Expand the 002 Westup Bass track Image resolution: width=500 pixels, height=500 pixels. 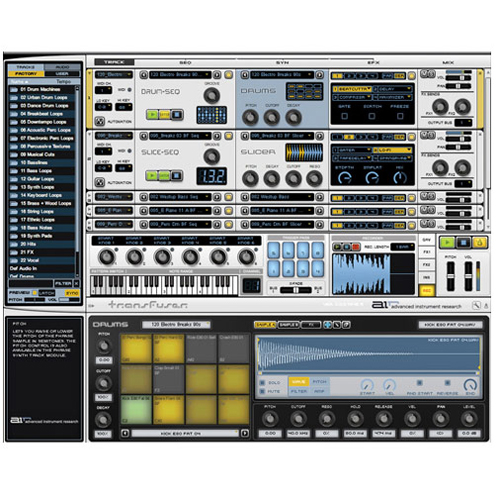coord(89,197)
